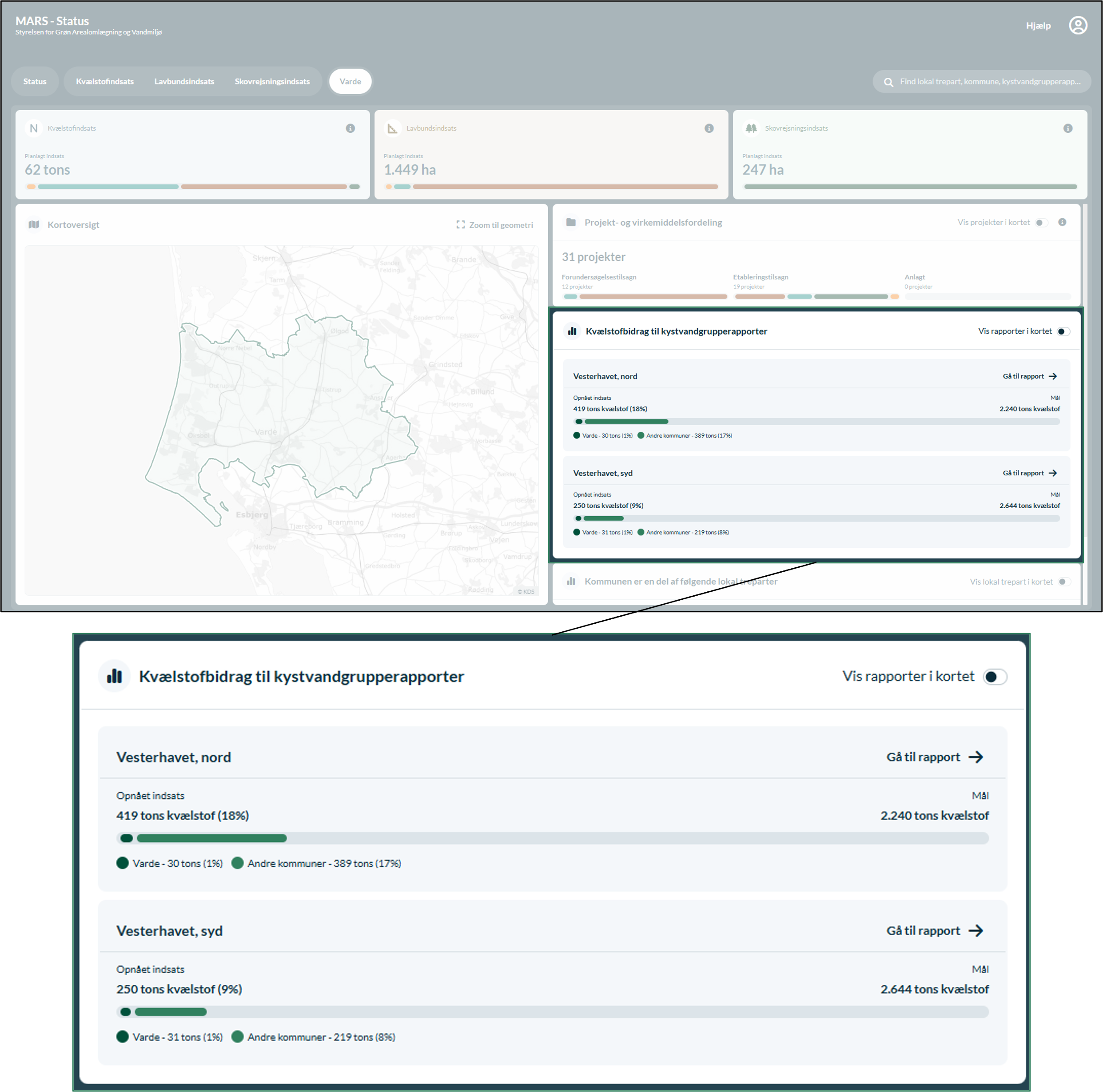Click the Forundersøgelsestilsagn 12 projekter bar
The width and height of the screenshot is (1103, 1092).
point(645,297)
